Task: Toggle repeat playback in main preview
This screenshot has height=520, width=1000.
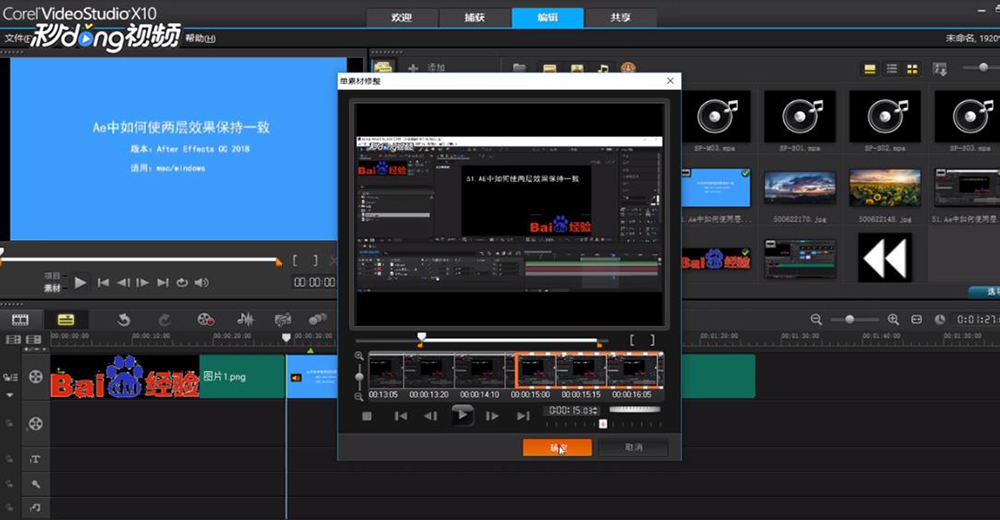Action: pos(182,282)
